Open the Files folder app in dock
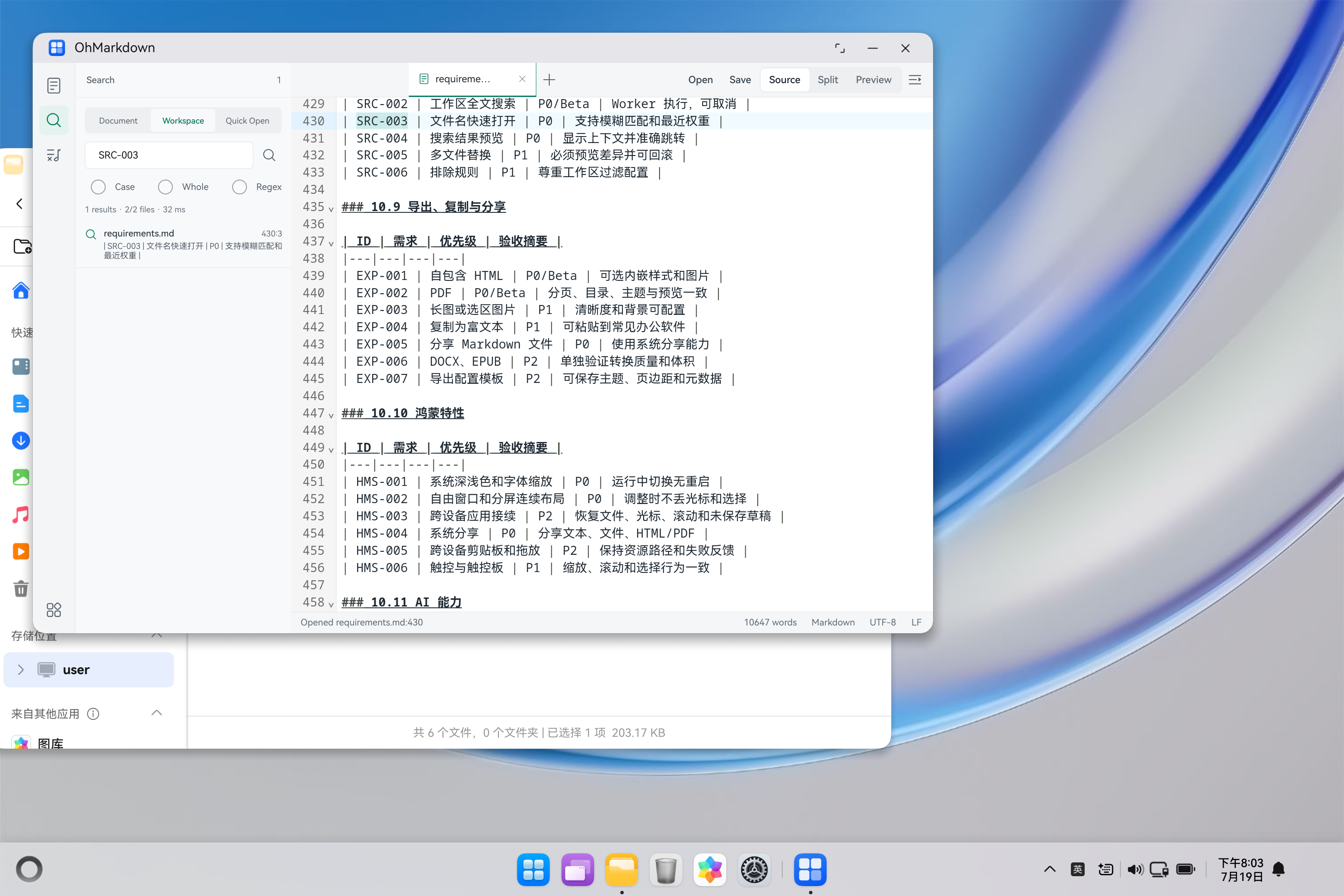 (622, 870)
